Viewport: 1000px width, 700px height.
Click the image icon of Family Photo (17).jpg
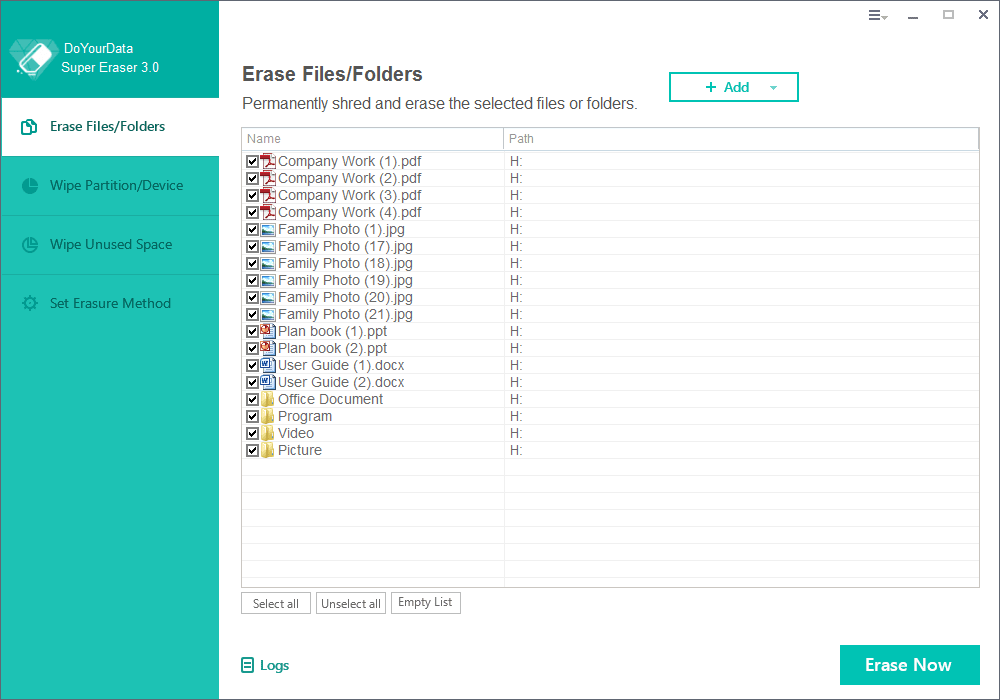click(x=268, y=247)
